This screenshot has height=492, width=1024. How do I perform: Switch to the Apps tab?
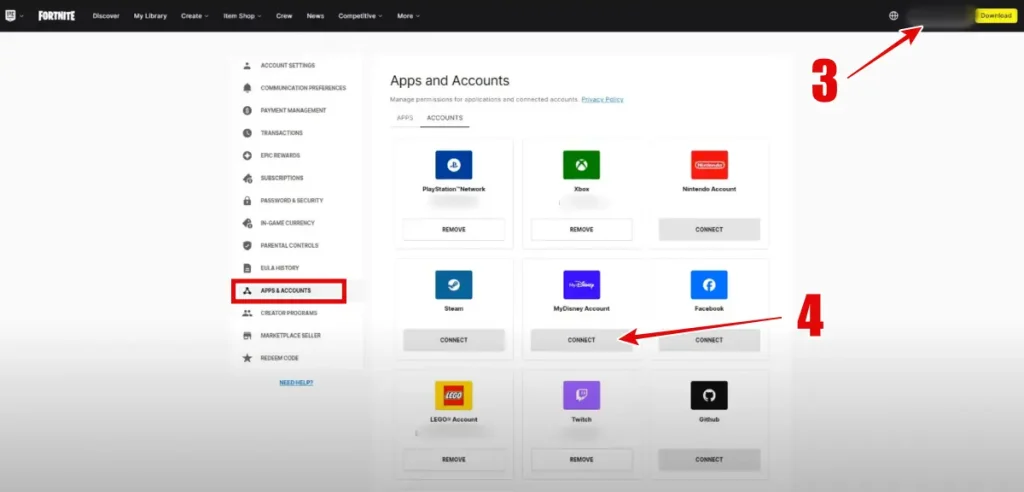point(405,118)
